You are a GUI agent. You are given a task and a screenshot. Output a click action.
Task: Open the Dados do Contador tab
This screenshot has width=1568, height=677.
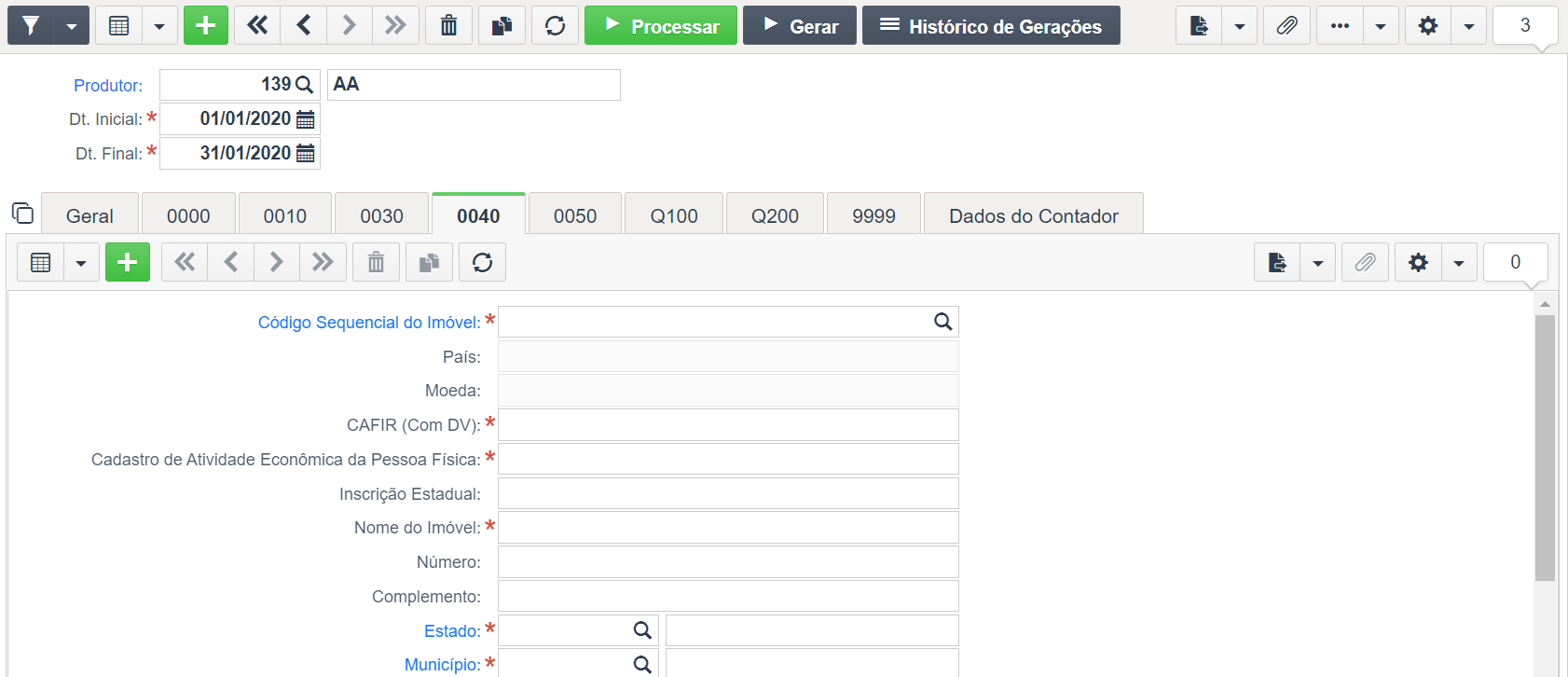1034,215
